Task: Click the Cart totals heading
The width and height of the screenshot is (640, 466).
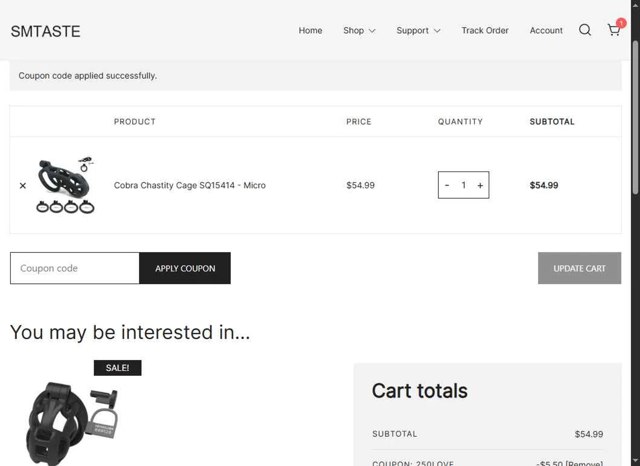Action: (420, 391)
